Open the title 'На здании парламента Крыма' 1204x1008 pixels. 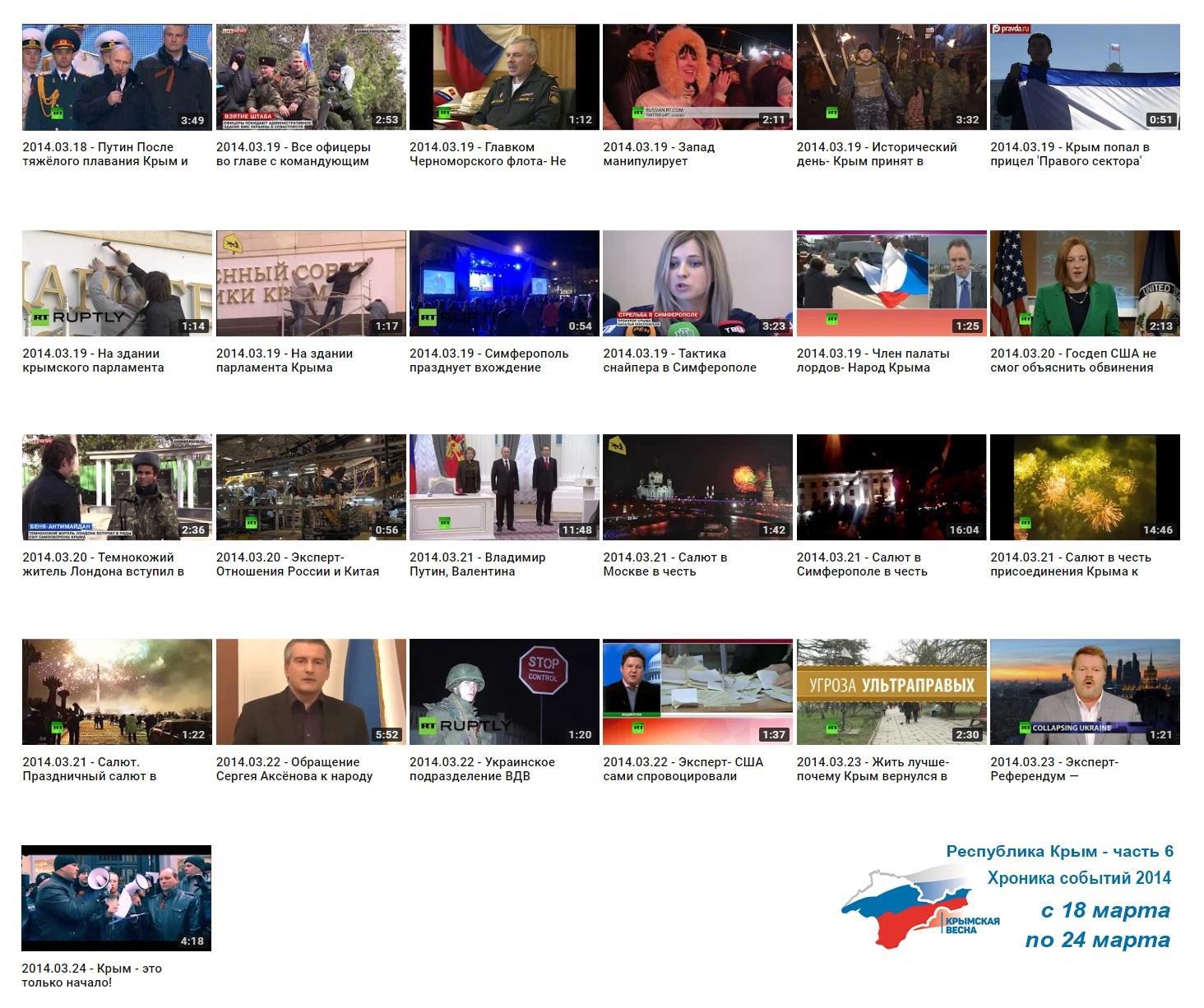pyautogui.click(x=285, y=361)
